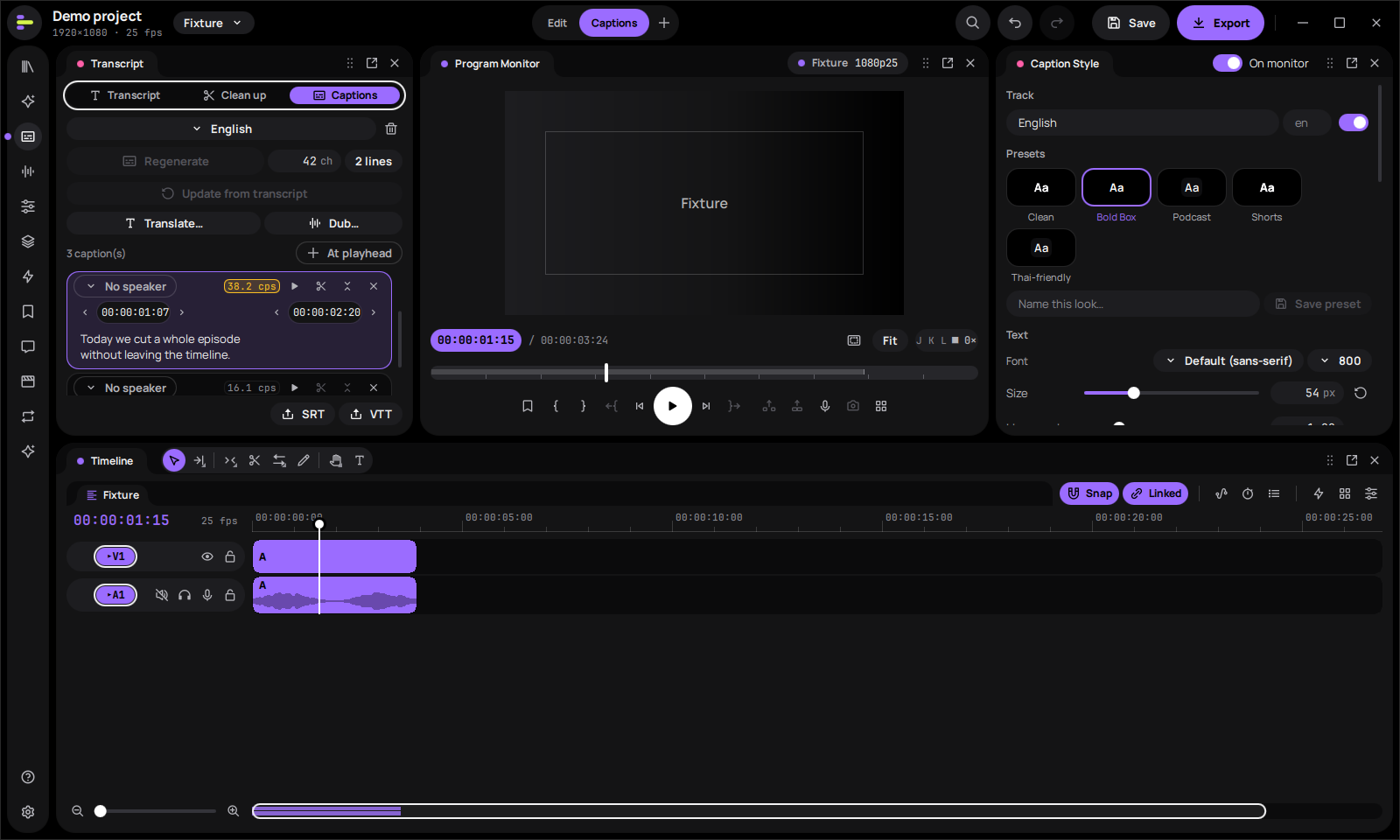This screenshot has height=840, width=1400.
Task: Add caption At playhead
Action: (x=349, y=253)
